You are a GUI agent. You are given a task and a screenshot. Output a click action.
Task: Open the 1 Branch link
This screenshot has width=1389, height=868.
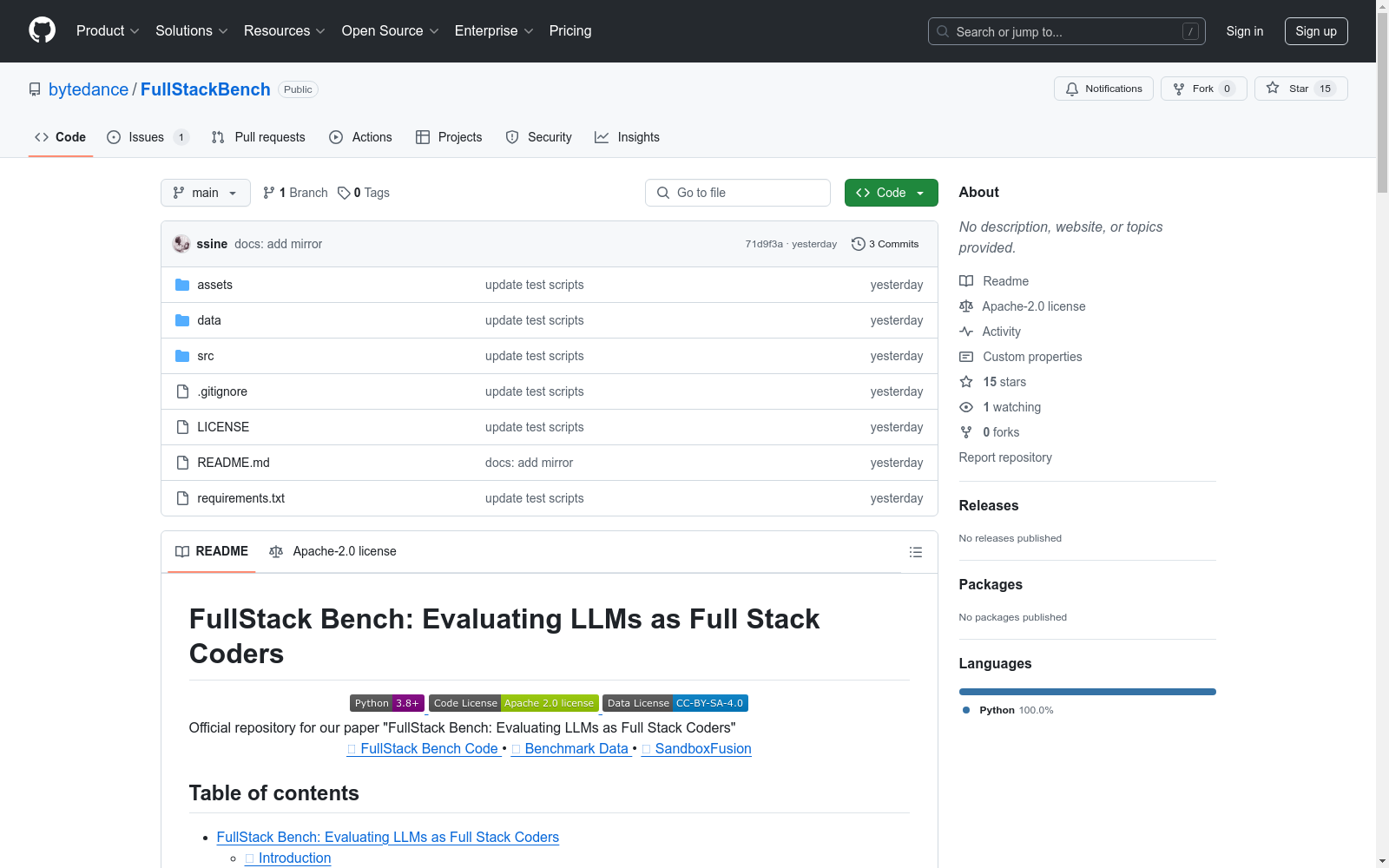click(295, 193)
